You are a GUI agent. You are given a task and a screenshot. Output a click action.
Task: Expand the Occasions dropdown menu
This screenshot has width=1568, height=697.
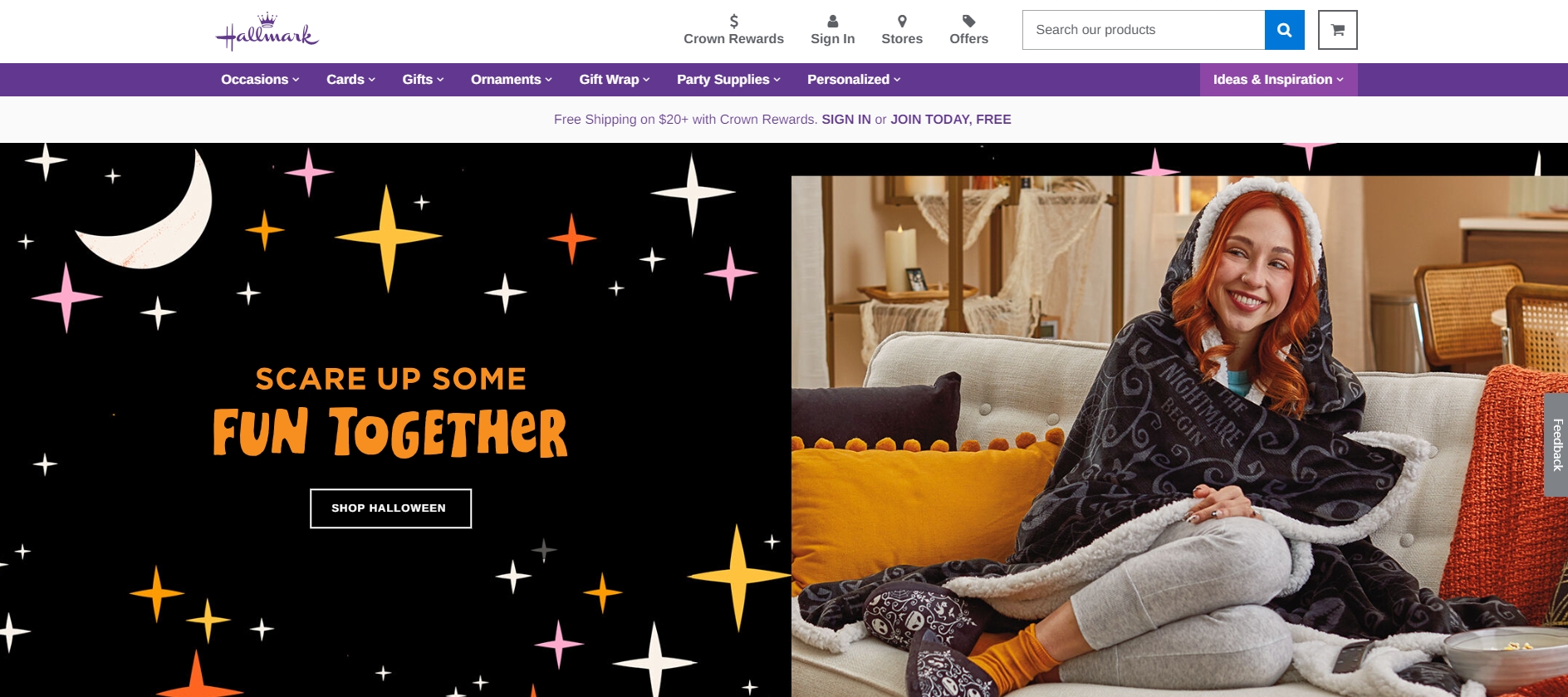point(260,80)
